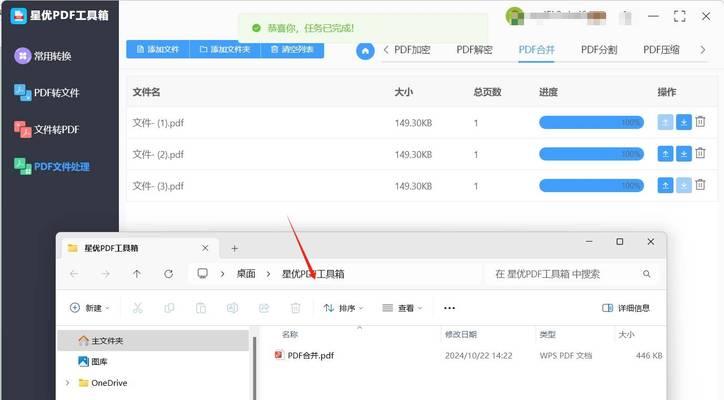Click the Explorer search magnifier icon
Image resolution: width=724 pixels, height=400 pixels.
tap(646, 274)
